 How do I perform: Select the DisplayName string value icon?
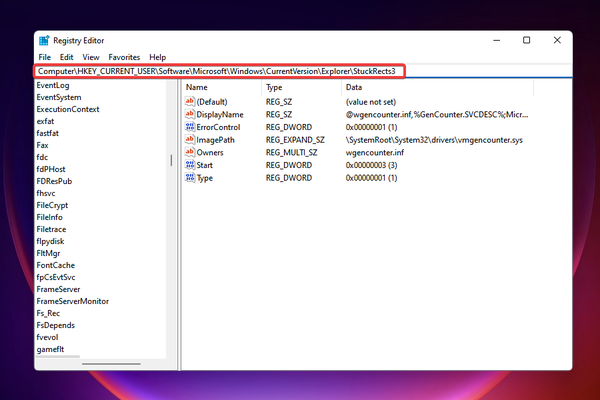pos(190,114)
